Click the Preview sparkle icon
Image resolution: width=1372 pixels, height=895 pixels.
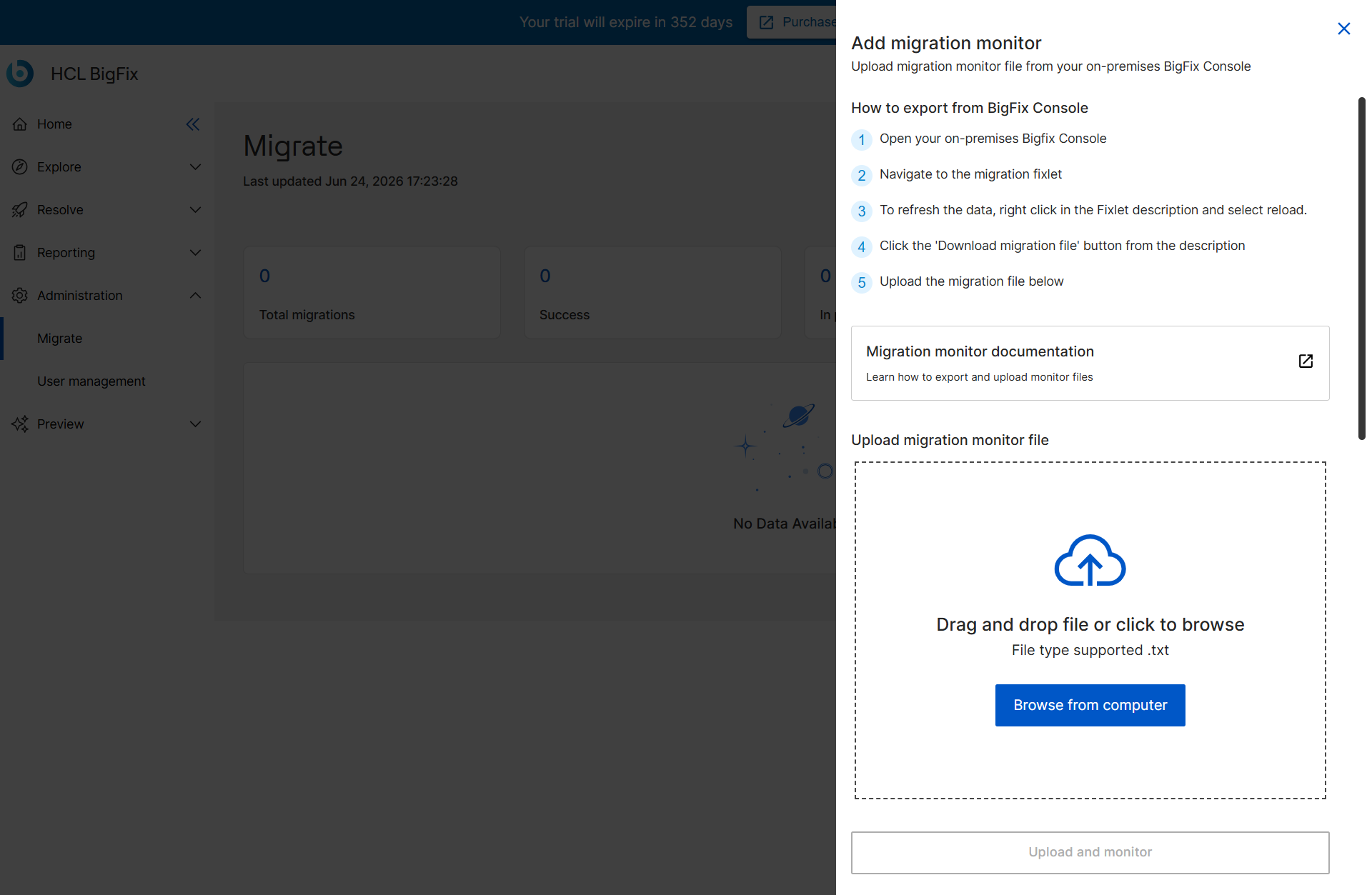click(x=20, y=424)
